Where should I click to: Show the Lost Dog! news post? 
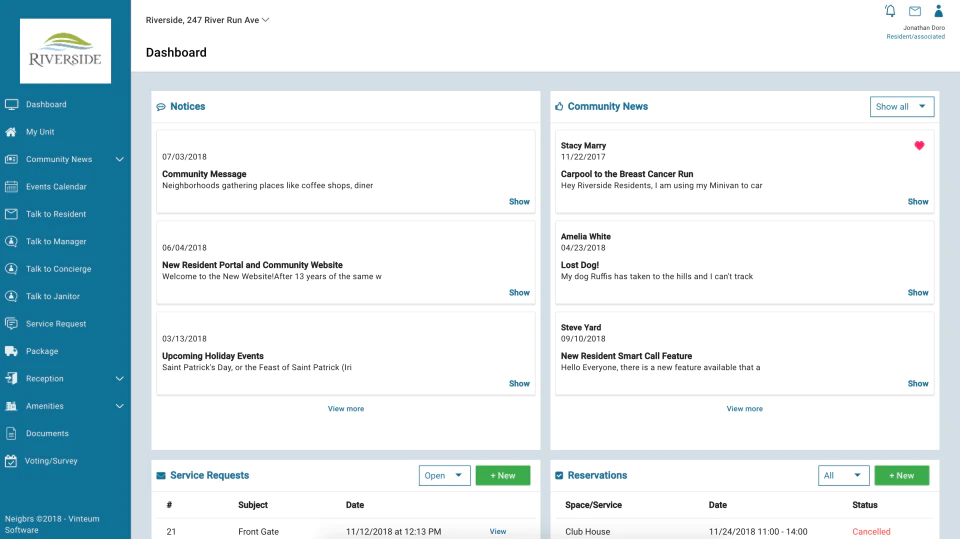point(918,293)
